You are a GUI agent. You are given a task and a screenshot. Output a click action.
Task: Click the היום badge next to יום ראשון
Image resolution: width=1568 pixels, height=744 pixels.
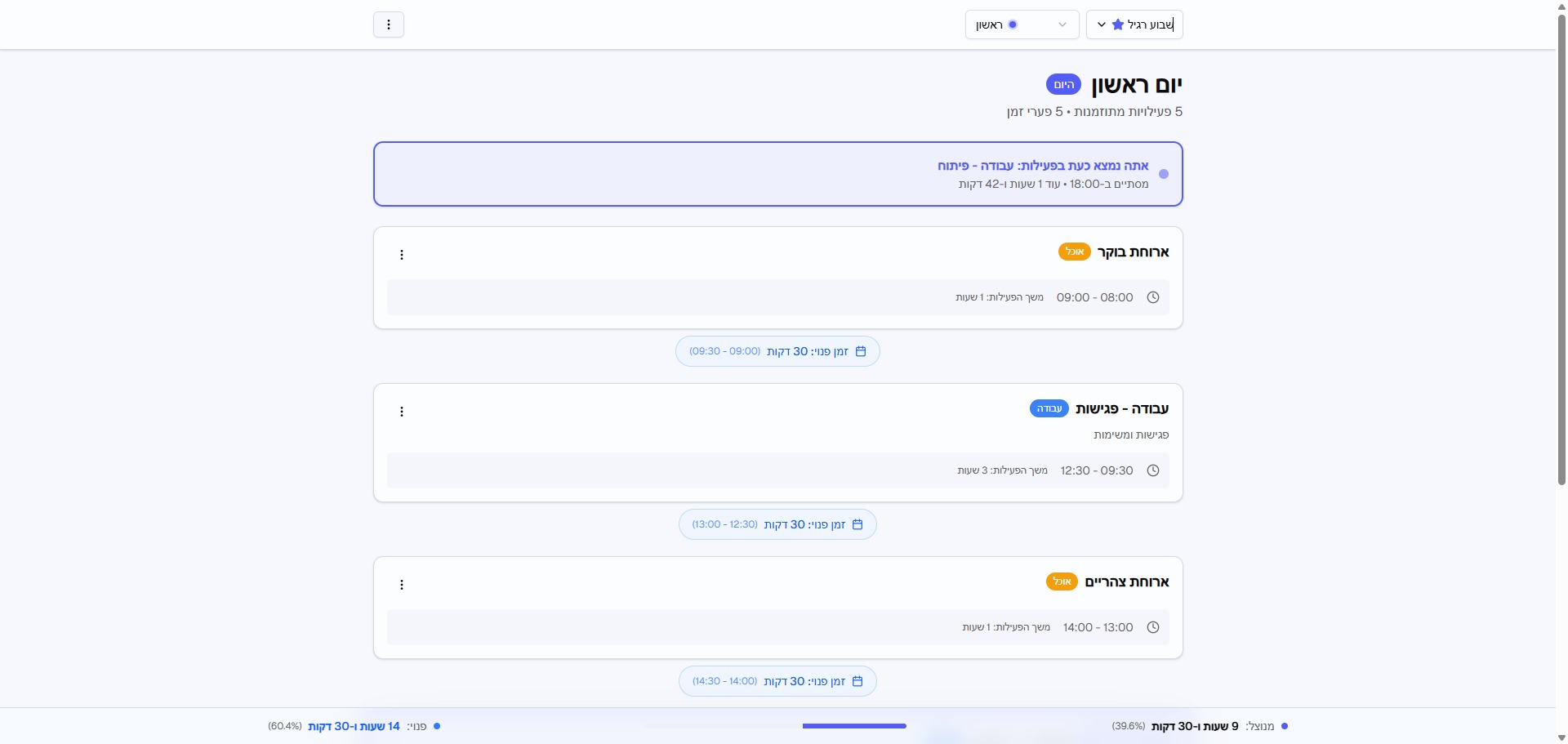click(1063, 85)
